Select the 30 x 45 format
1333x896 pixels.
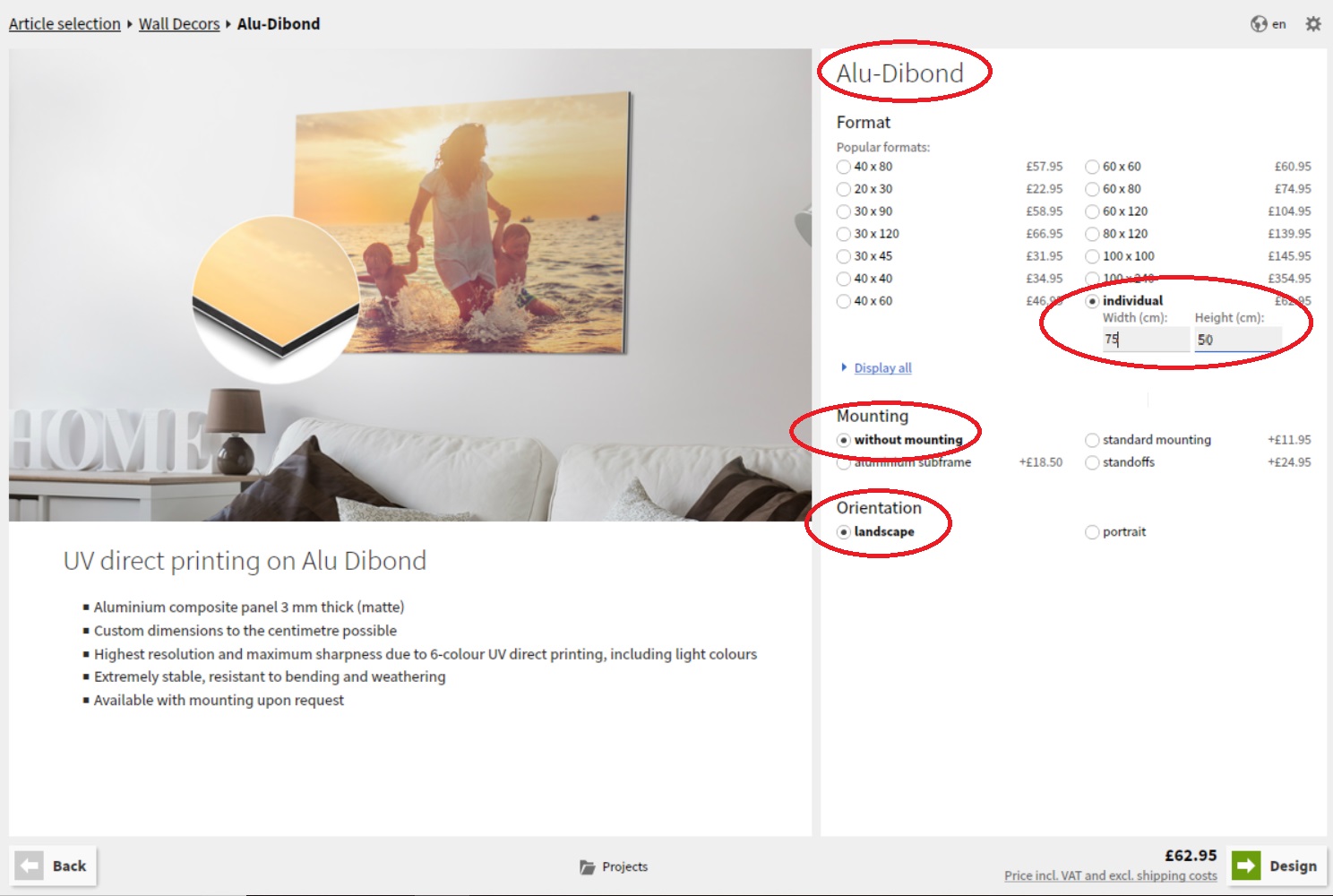pos(844,256)
